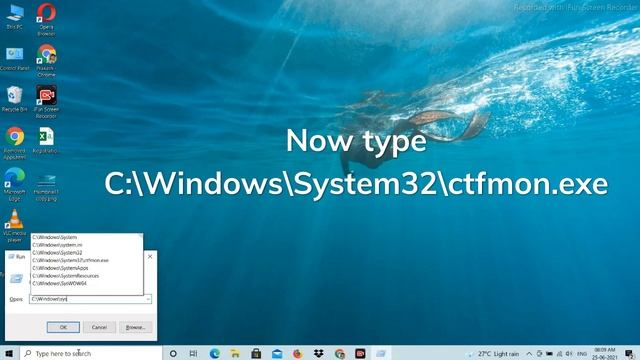Click Browse in the Run dialog
This screenshot has width=640, height=360.
[136, 327]
